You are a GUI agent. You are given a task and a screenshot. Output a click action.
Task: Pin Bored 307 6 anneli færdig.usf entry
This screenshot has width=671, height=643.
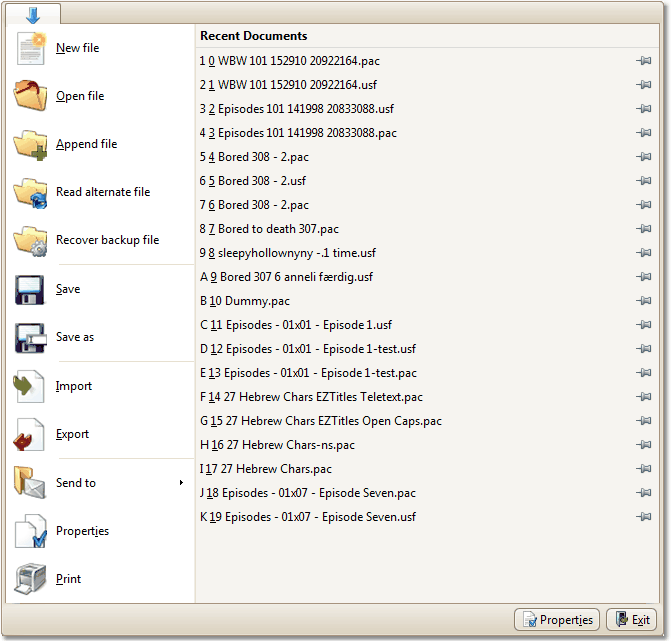click(643, 277)
